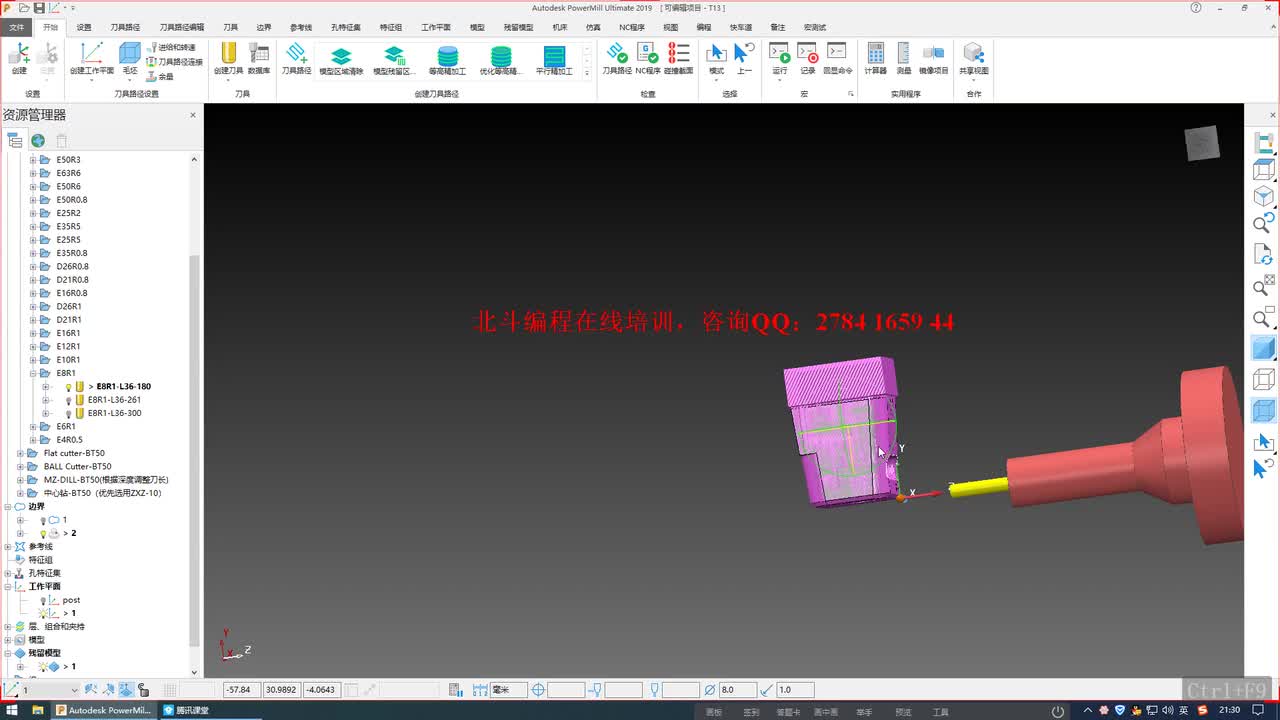Screen dimensions: 1280x720
Task: Open the 毛坯 block tool
Action: click(x=130, y=58)
